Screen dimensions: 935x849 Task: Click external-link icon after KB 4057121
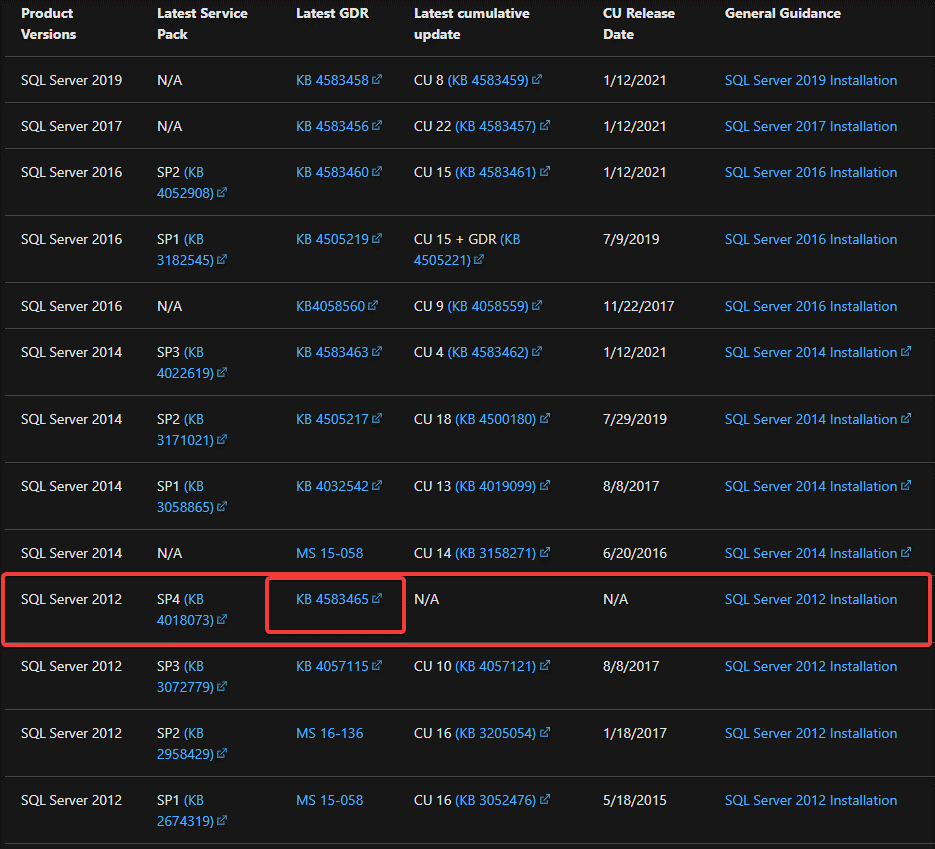point(544,665)
